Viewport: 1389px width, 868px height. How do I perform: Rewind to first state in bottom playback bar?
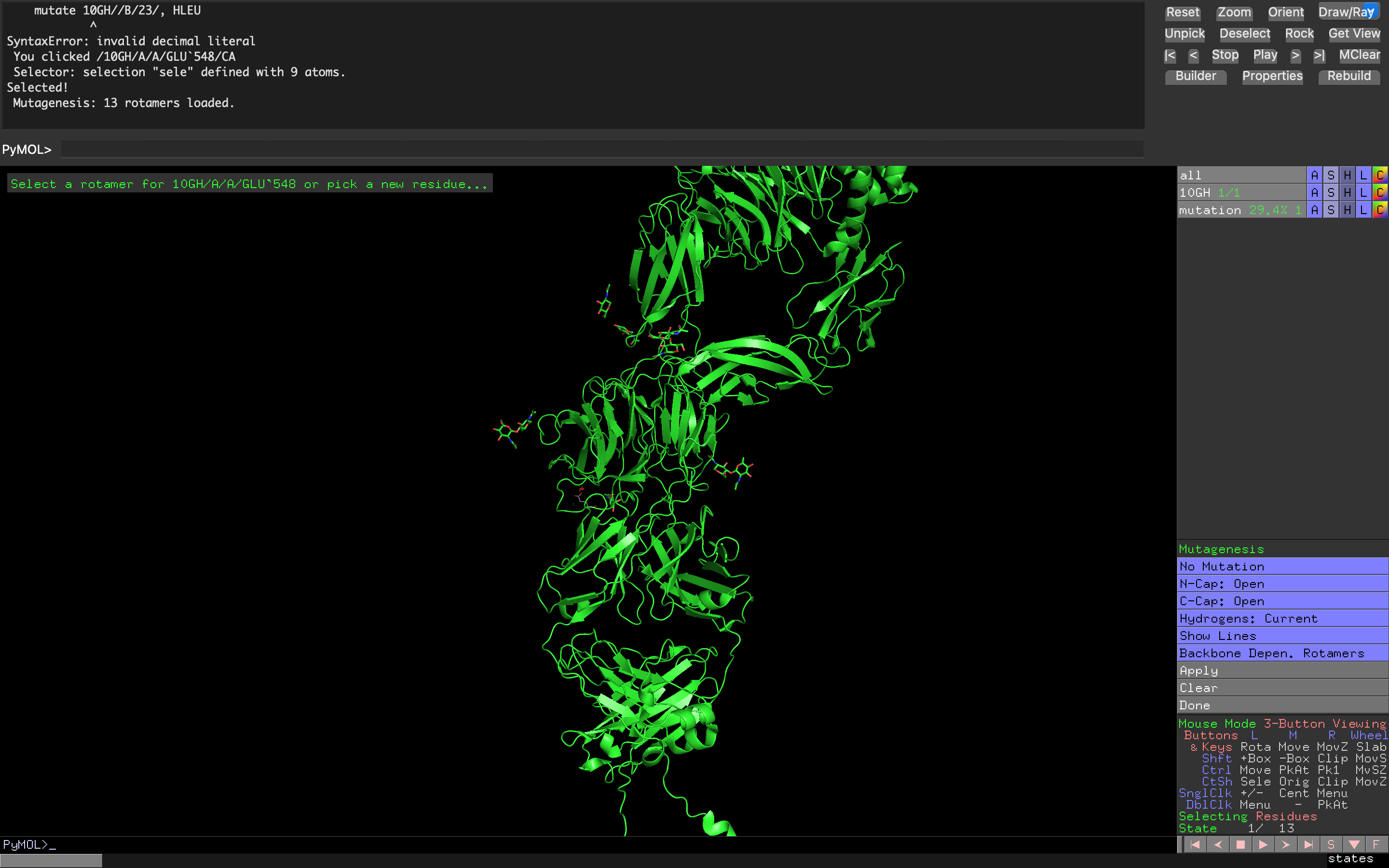[1195, 844]
